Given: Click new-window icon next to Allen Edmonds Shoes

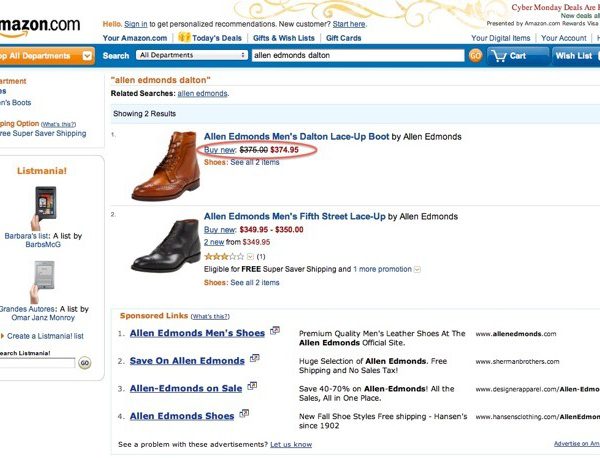Looking at the screenshot, I should pos(243,414).
